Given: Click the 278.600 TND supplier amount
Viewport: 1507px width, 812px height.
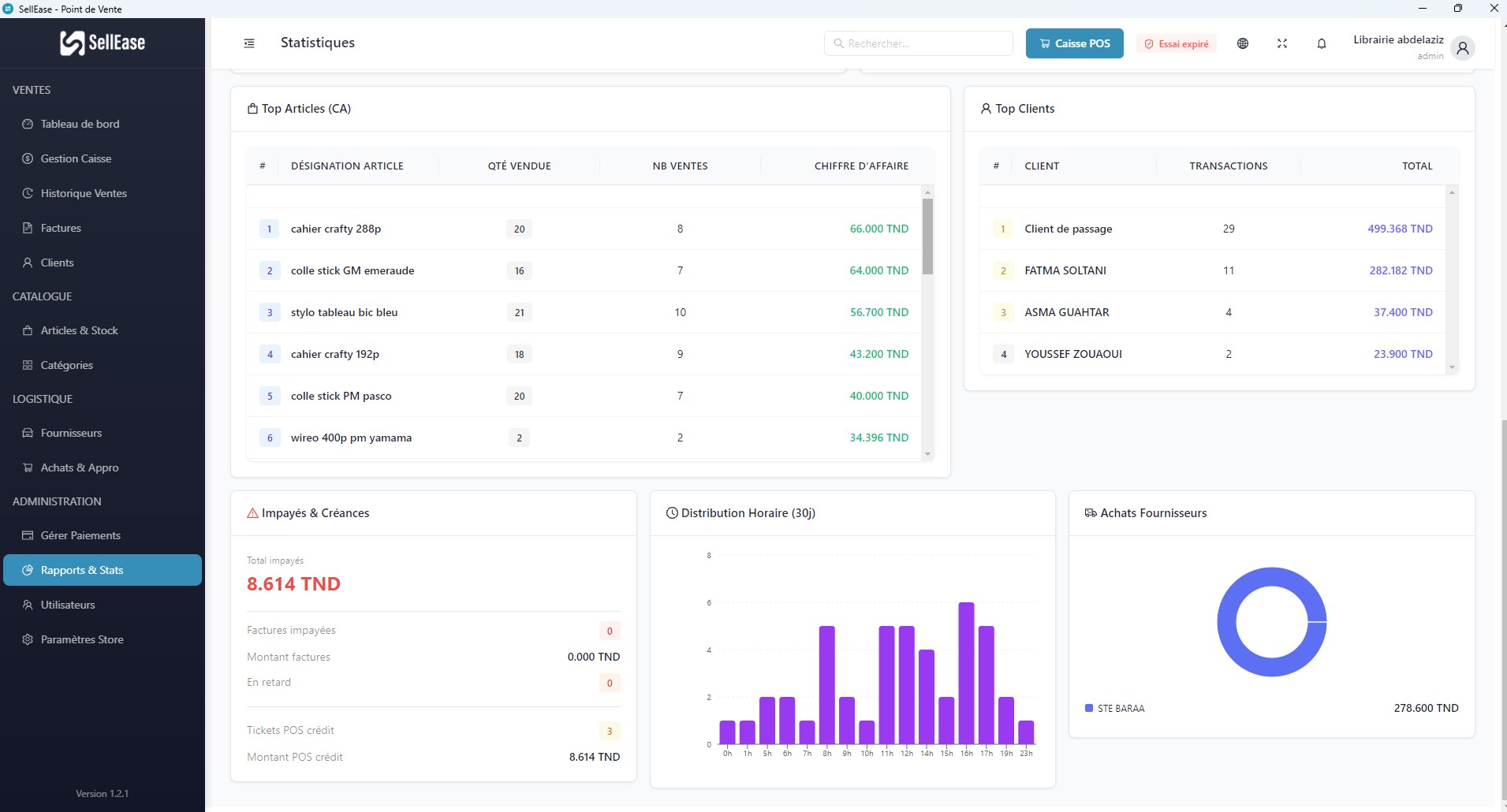Looking at the screenshot, I should [x=1426, y=708].
